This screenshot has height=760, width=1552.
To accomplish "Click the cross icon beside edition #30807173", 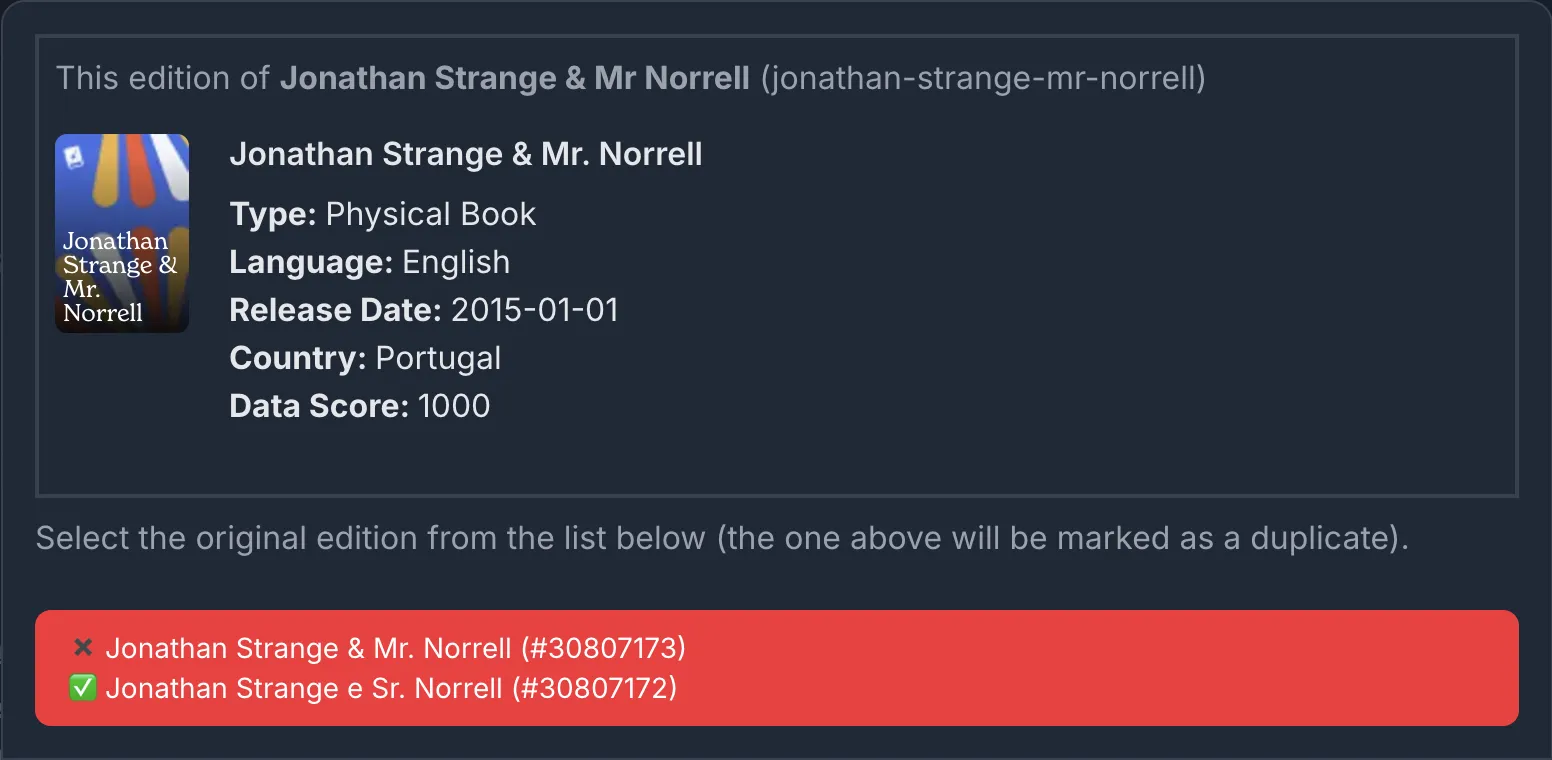I will [x=83, y=648].
